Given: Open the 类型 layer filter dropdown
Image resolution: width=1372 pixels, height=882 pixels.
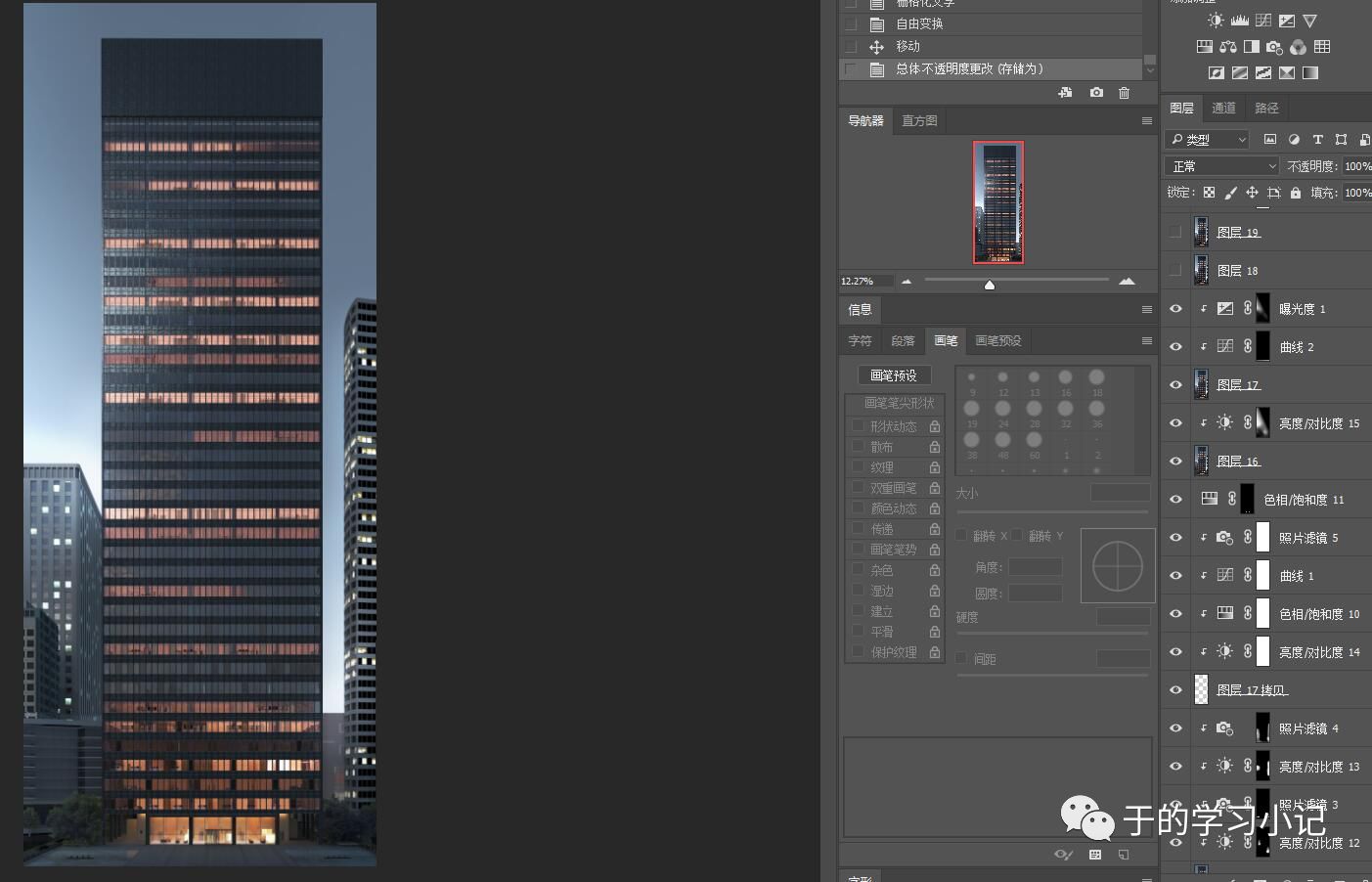Looking at the screenshot, I should pos(1208,139).
